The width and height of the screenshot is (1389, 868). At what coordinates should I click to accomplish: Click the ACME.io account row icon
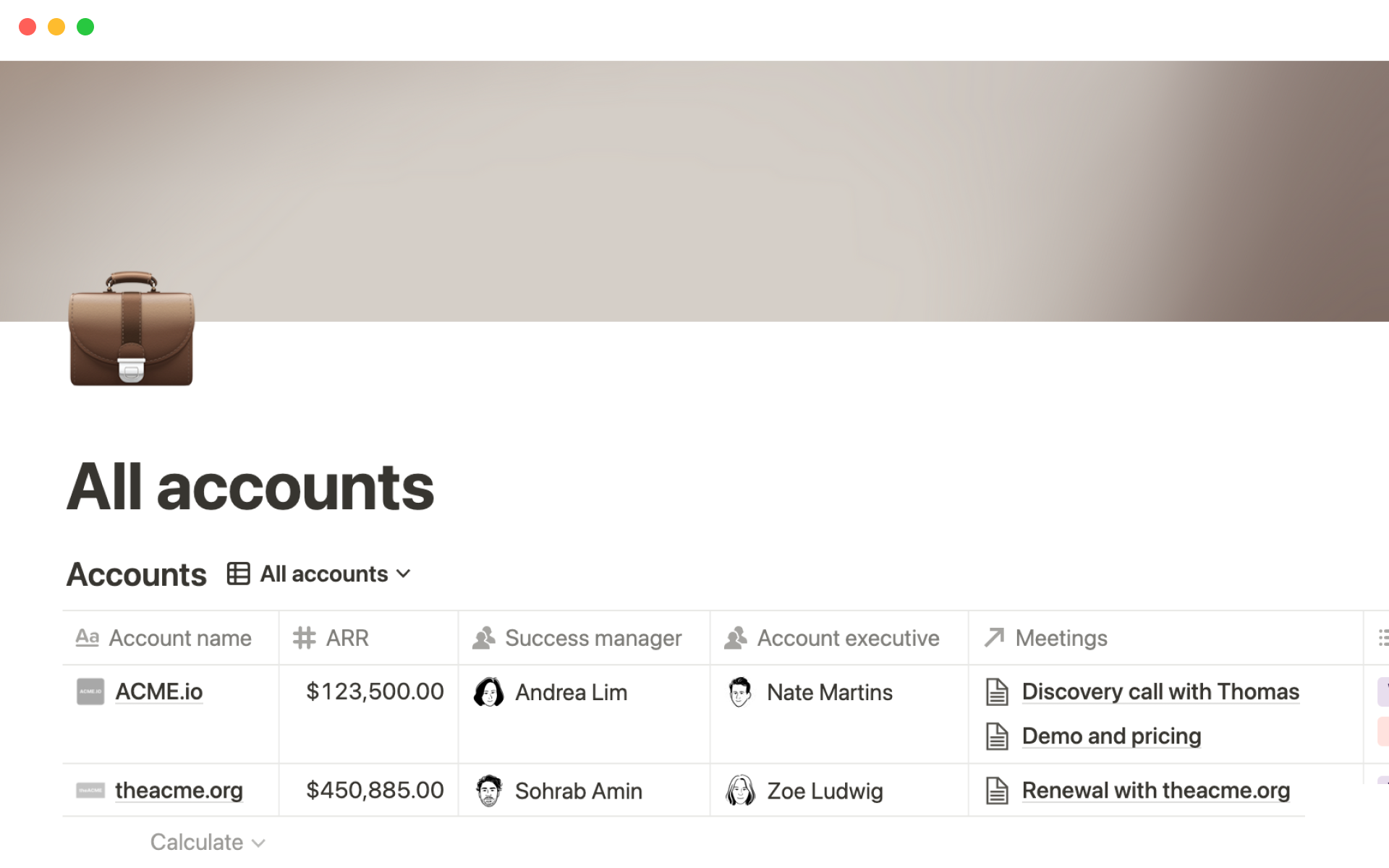[91, 691]
